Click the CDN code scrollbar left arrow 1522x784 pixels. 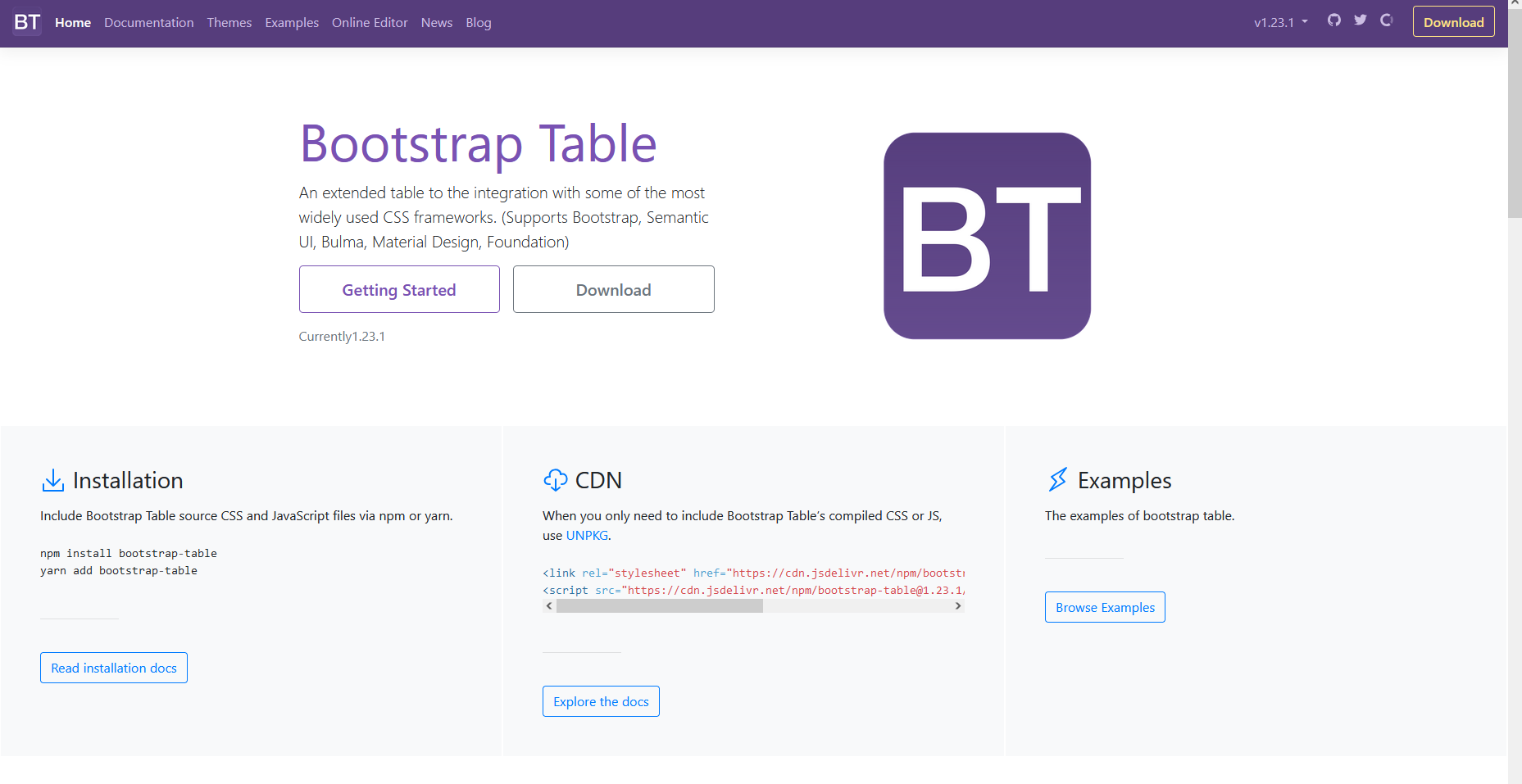click(549, 606)
